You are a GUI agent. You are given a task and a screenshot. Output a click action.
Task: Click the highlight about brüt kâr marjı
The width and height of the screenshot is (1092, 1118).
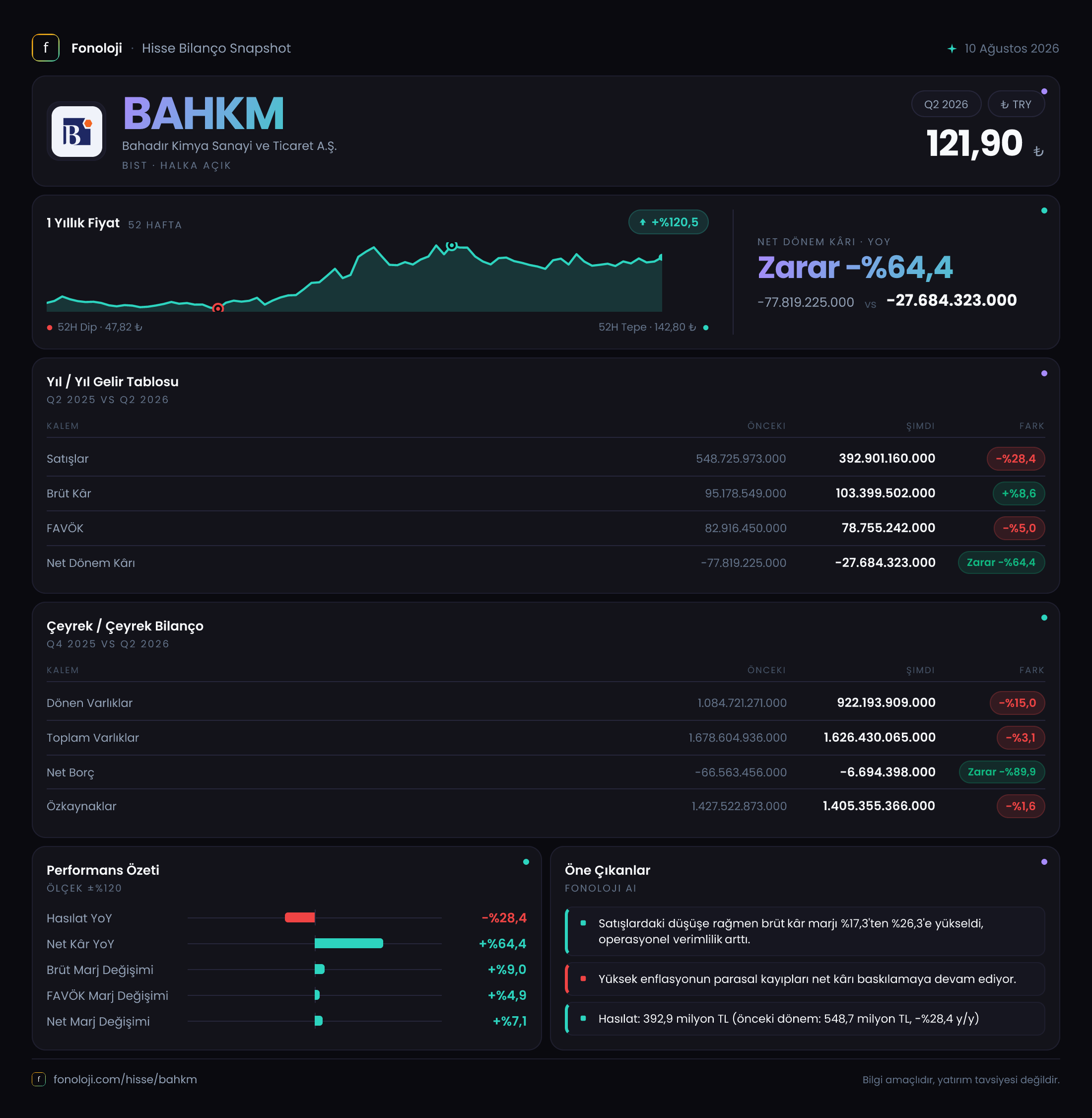tap(805, 931)
